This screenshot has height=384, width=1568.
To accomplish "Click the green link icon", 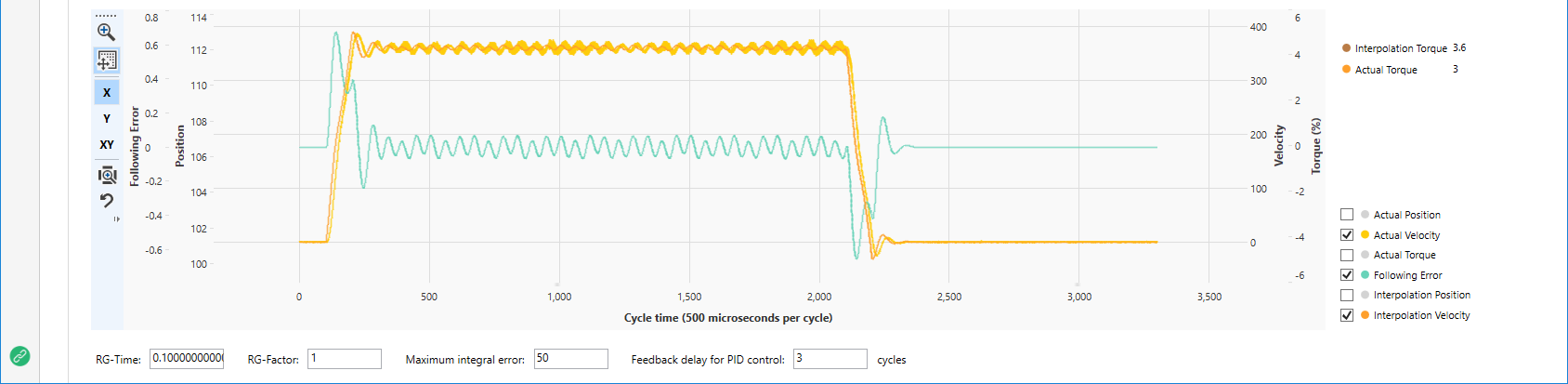I will (20, 355).
